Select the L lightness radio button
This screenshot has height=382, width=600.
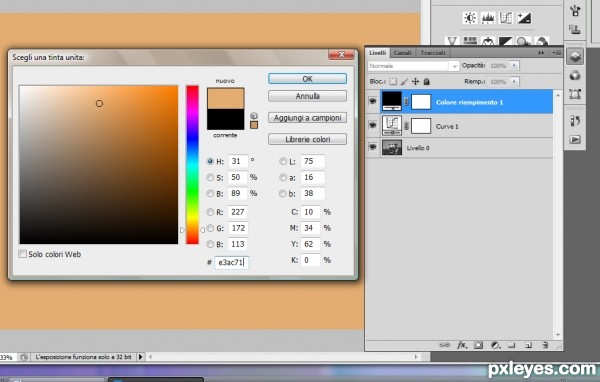[x=283, y=161]
